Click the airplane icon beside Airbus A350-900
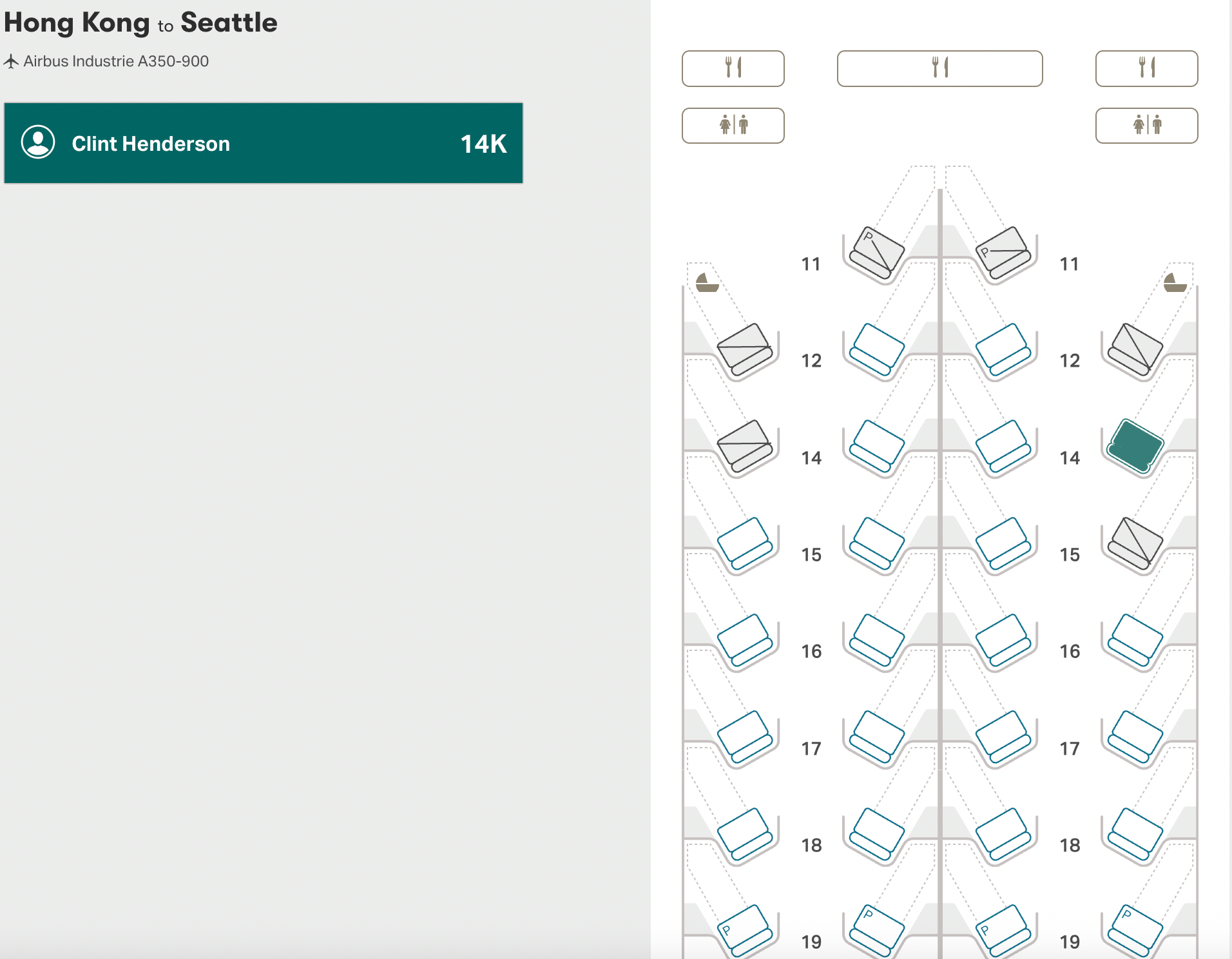The height and width of the screenshot is (959, 1232). [12, 61]
